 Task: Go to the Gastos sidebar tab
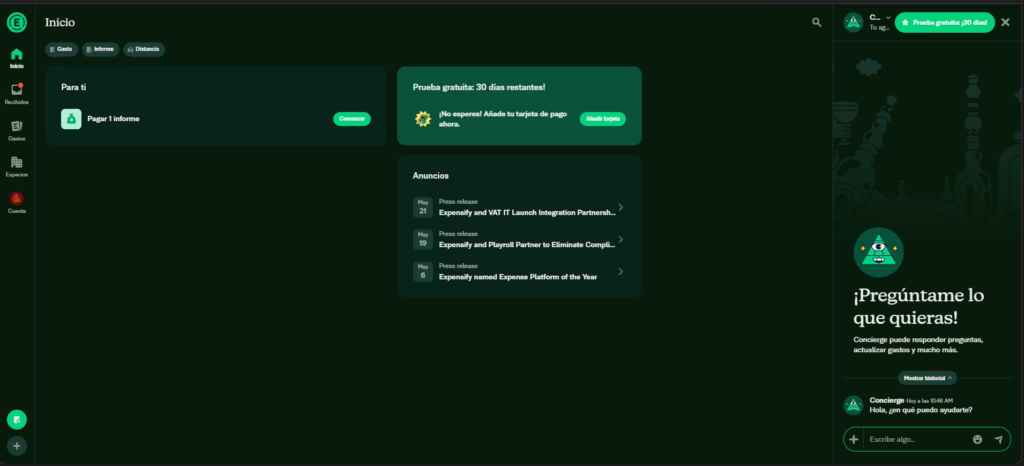17,131
